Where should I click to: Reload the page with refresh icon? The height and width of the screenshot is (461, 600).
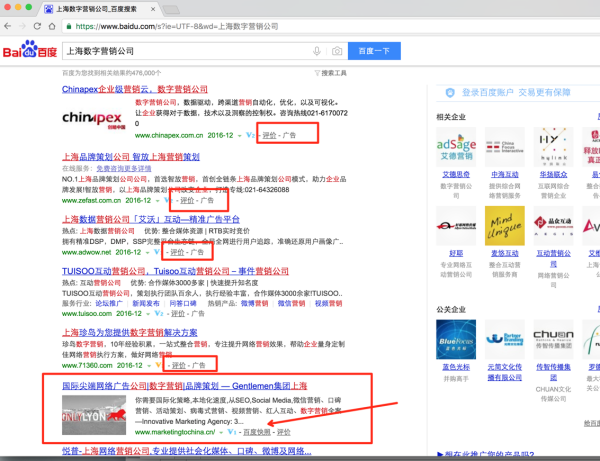point(37,26)
